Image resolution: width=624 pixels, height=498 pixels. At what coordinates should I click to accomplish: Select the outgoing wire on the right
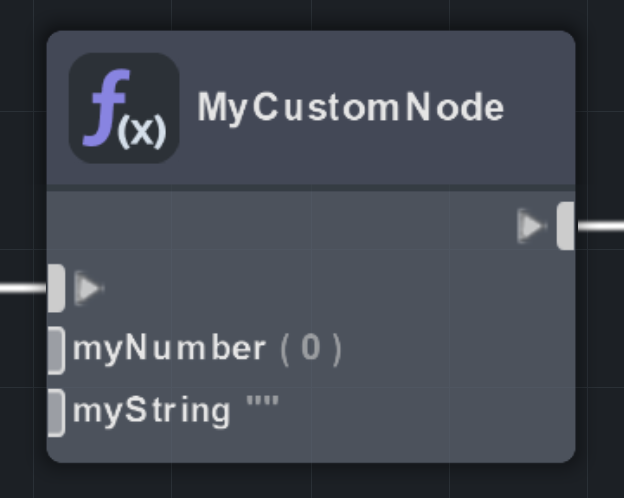pos(600,226)
